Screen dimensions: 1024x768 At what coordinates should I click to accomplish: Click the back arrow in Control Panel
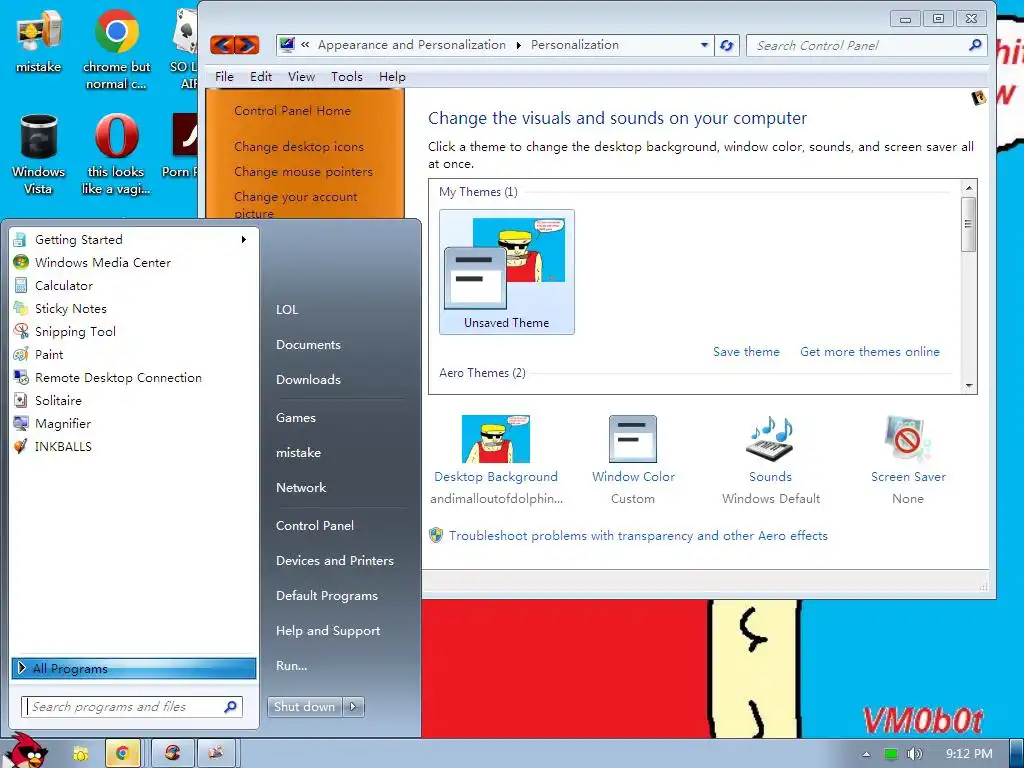coord(223,45)
